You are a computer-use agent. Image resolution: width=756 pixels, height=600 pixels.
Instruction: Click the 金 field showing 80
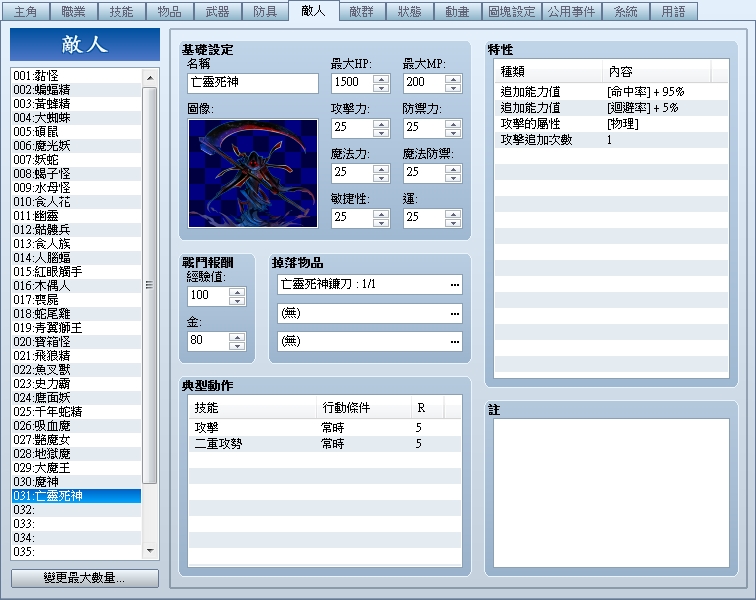click(208, 341)
